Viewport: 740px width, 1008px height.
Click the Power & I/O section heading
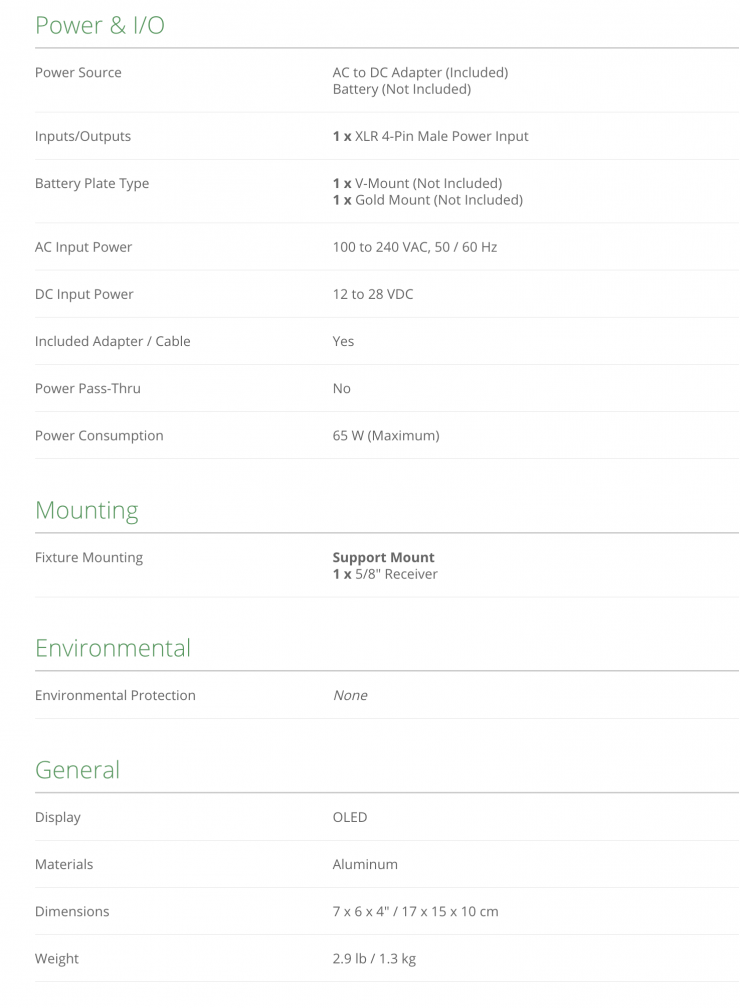[x=99, y=26]
